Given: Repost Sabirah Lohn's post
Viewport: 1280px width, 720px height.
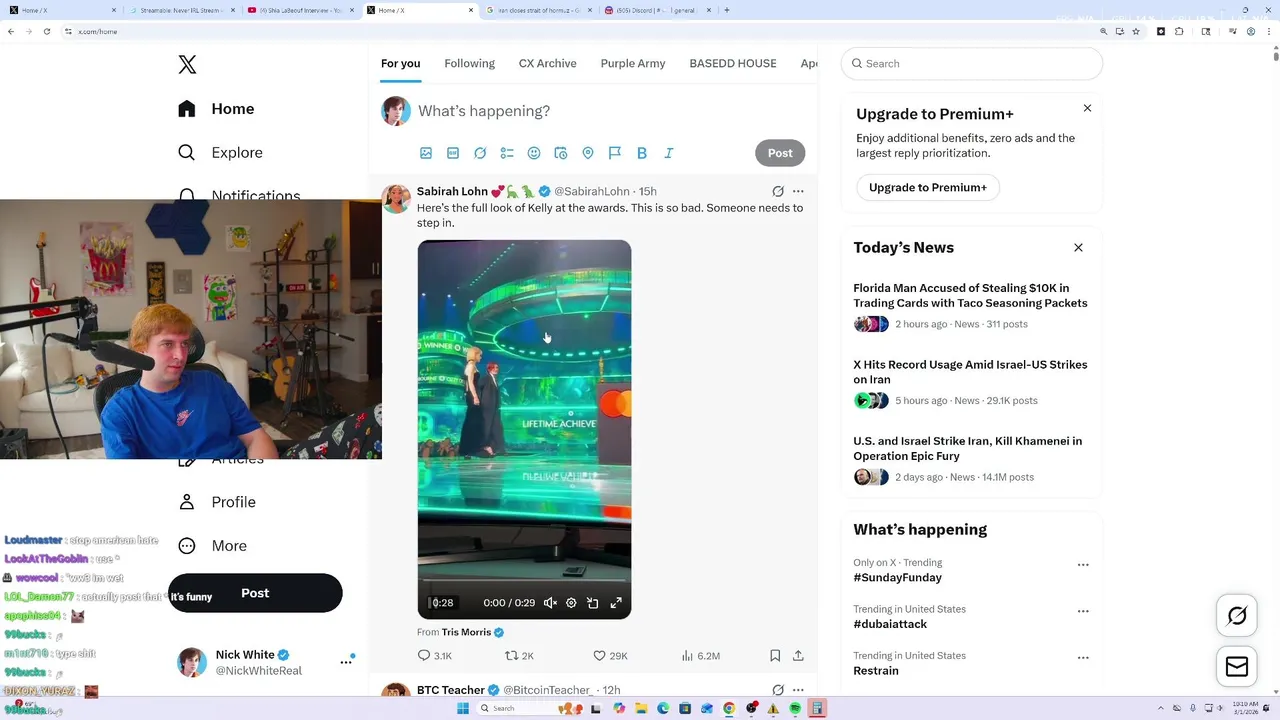Looking at the screenshot, I should [520, 656].
